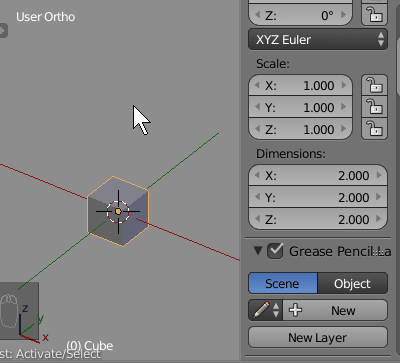The height and width of the screenshot is (363, 400).
Task: Click the Scale X value field
Action: 300,86
